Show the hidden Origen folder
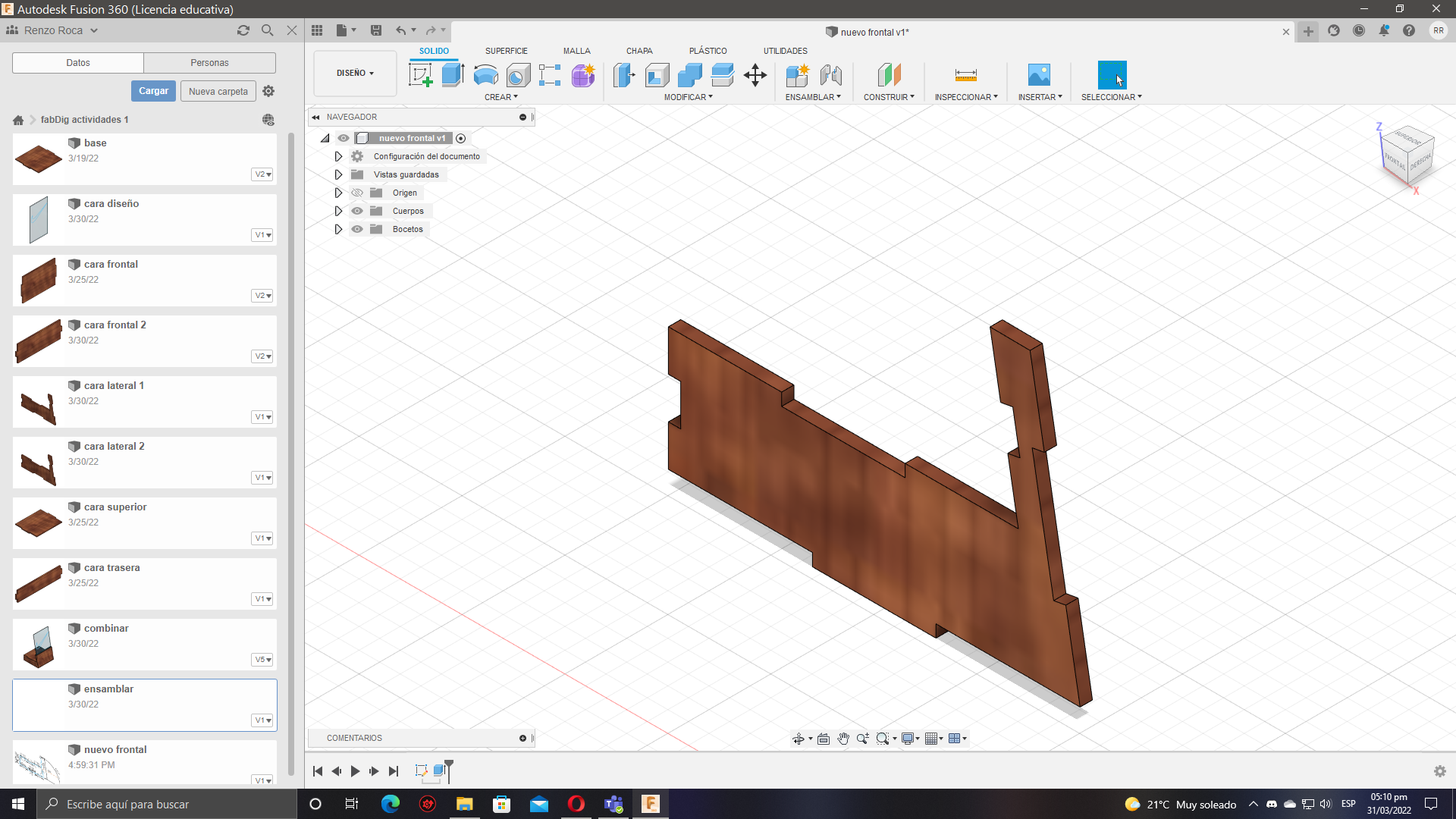 [x=357, y=193]
